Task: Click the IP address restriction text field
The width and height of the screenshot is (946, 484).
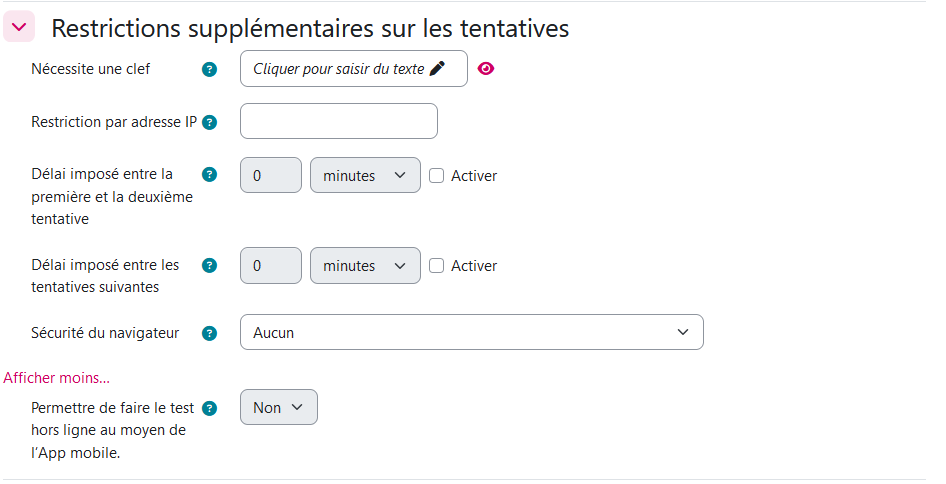Action: pyautogui.click(x=338, y=121)
